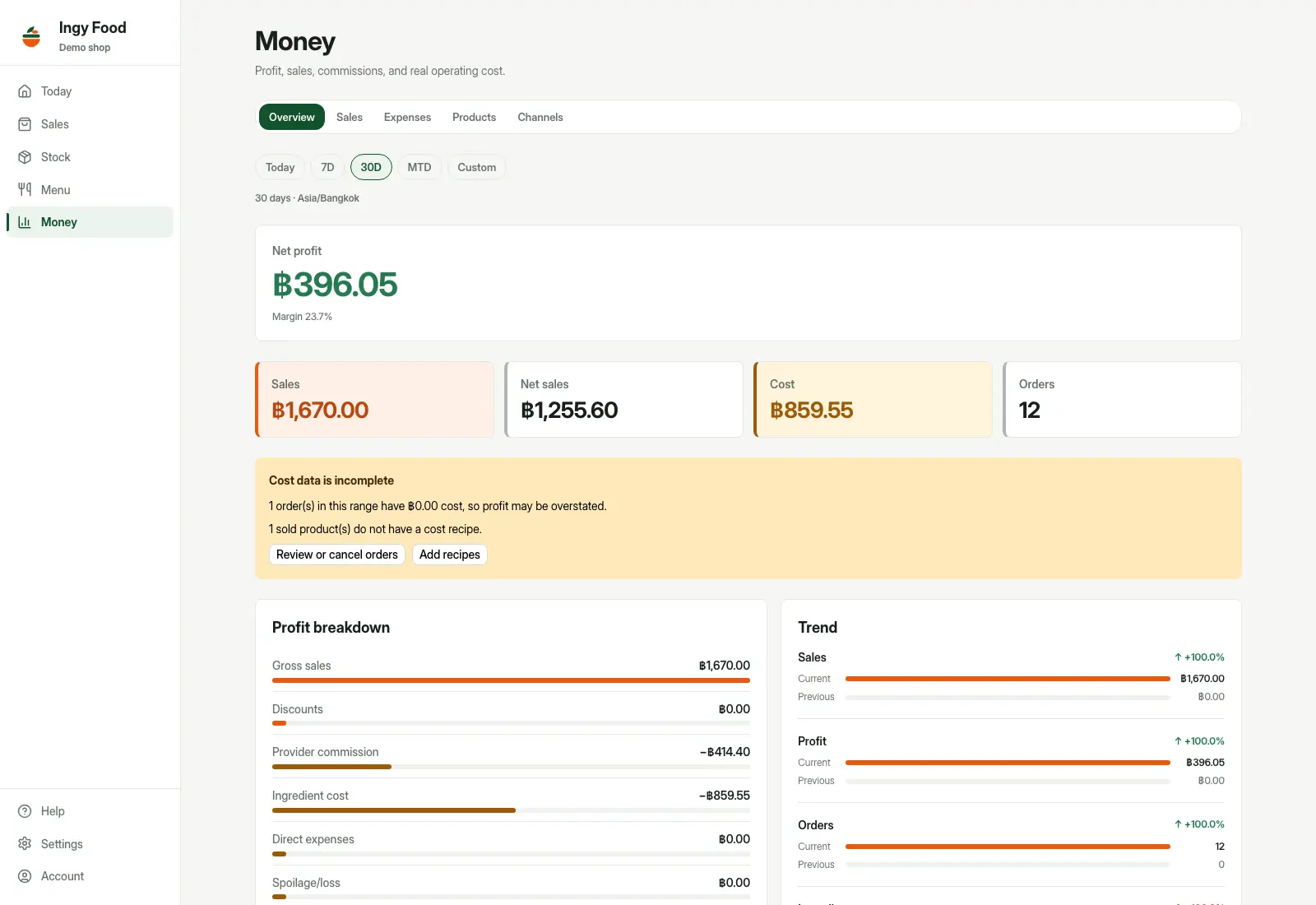This screenshot has height=905, width=1316.
Task: Click the Help question mark icon
Action: 25,811
